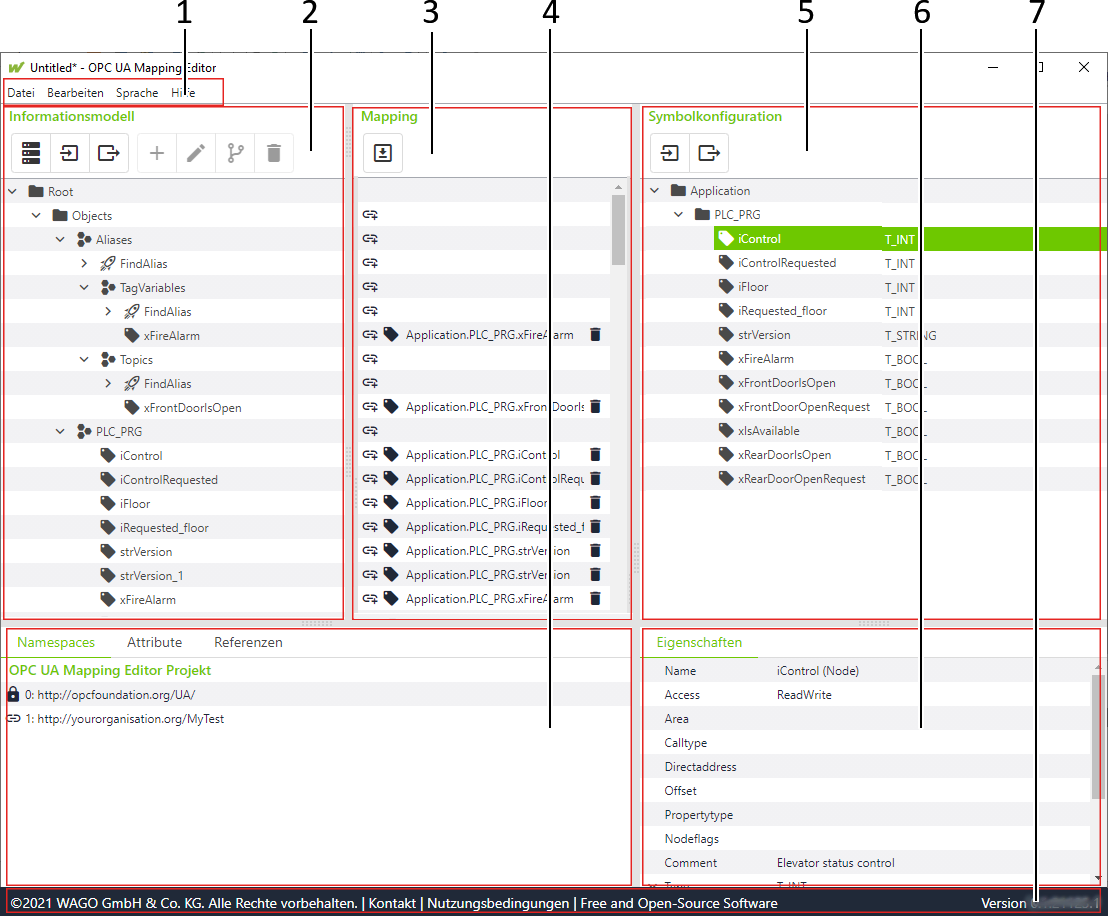Click the pencil edit icon in Informationsmodell
The height and width of the screenshot is (916, 1108).
point(196,153)
